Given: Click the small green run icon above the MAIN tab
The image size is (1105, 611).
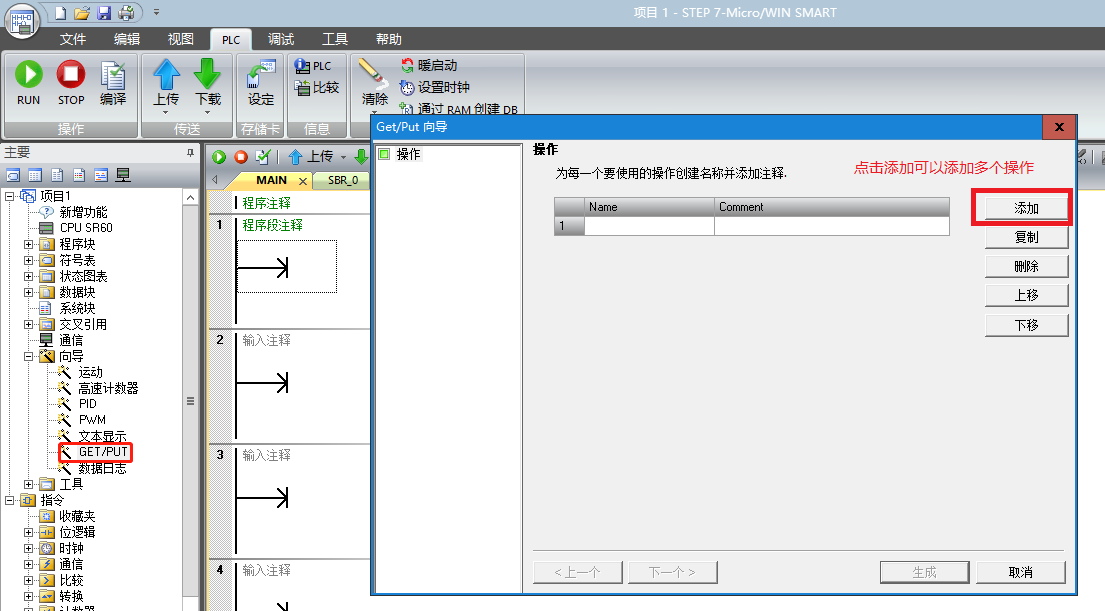Looking at the screenshot, I should [x=218, y=156].
